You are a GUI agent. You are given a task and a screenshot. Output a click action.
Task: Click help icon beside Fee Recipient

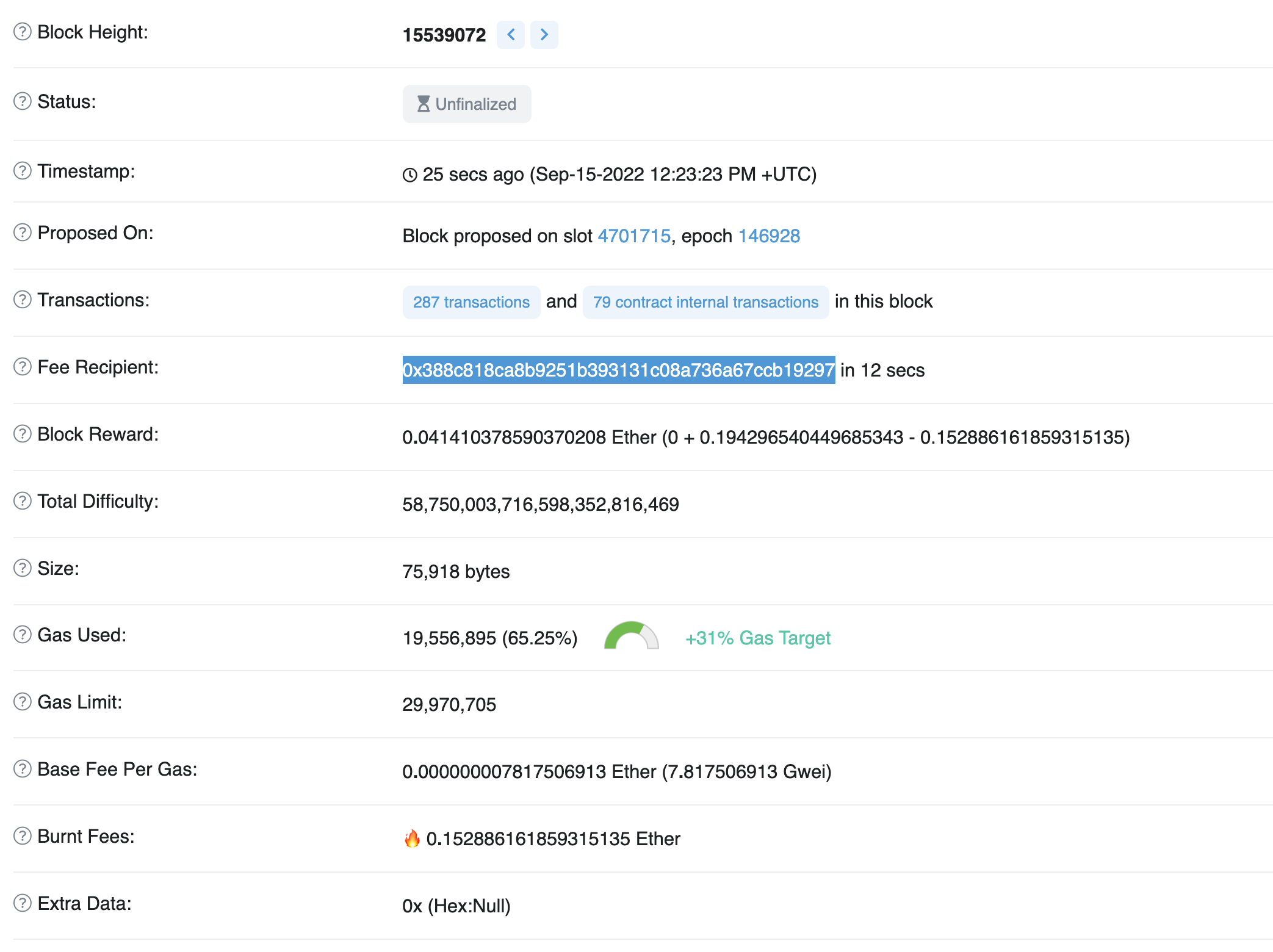coord(23,367)
